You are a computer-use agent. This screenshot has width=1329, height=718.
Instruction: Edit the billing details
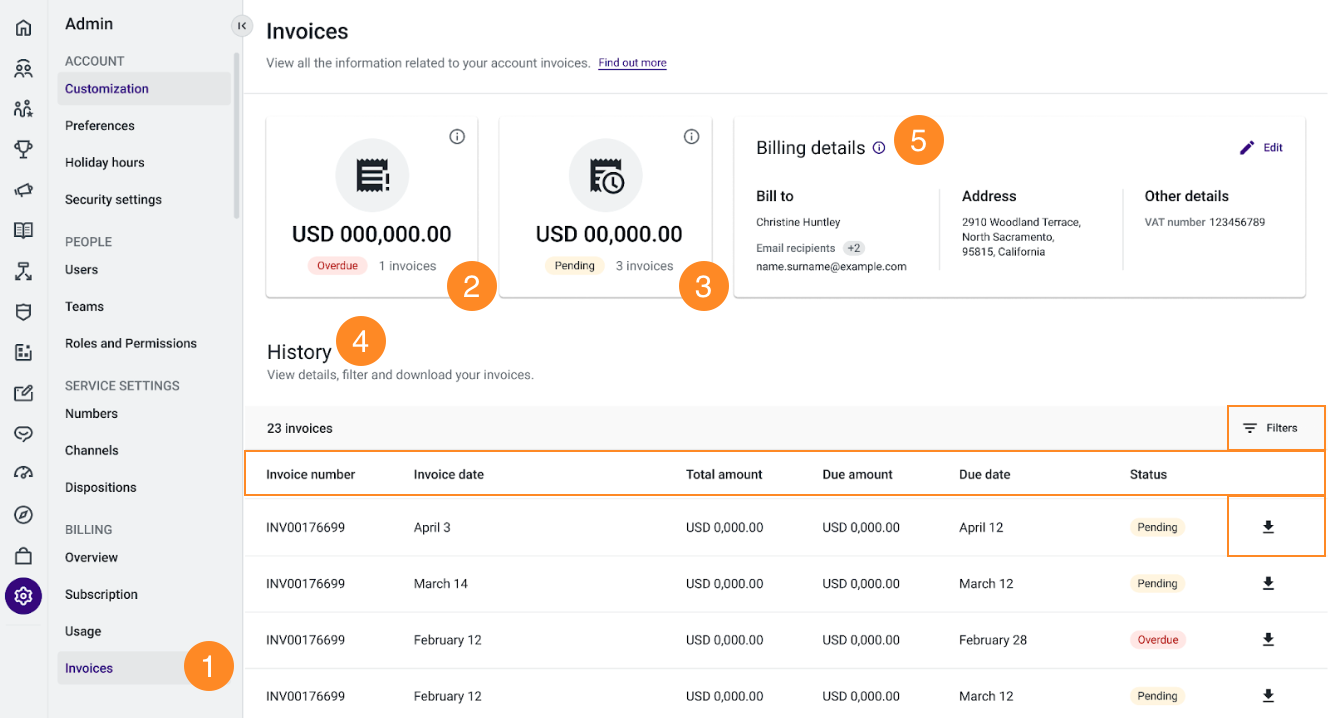1261,148
